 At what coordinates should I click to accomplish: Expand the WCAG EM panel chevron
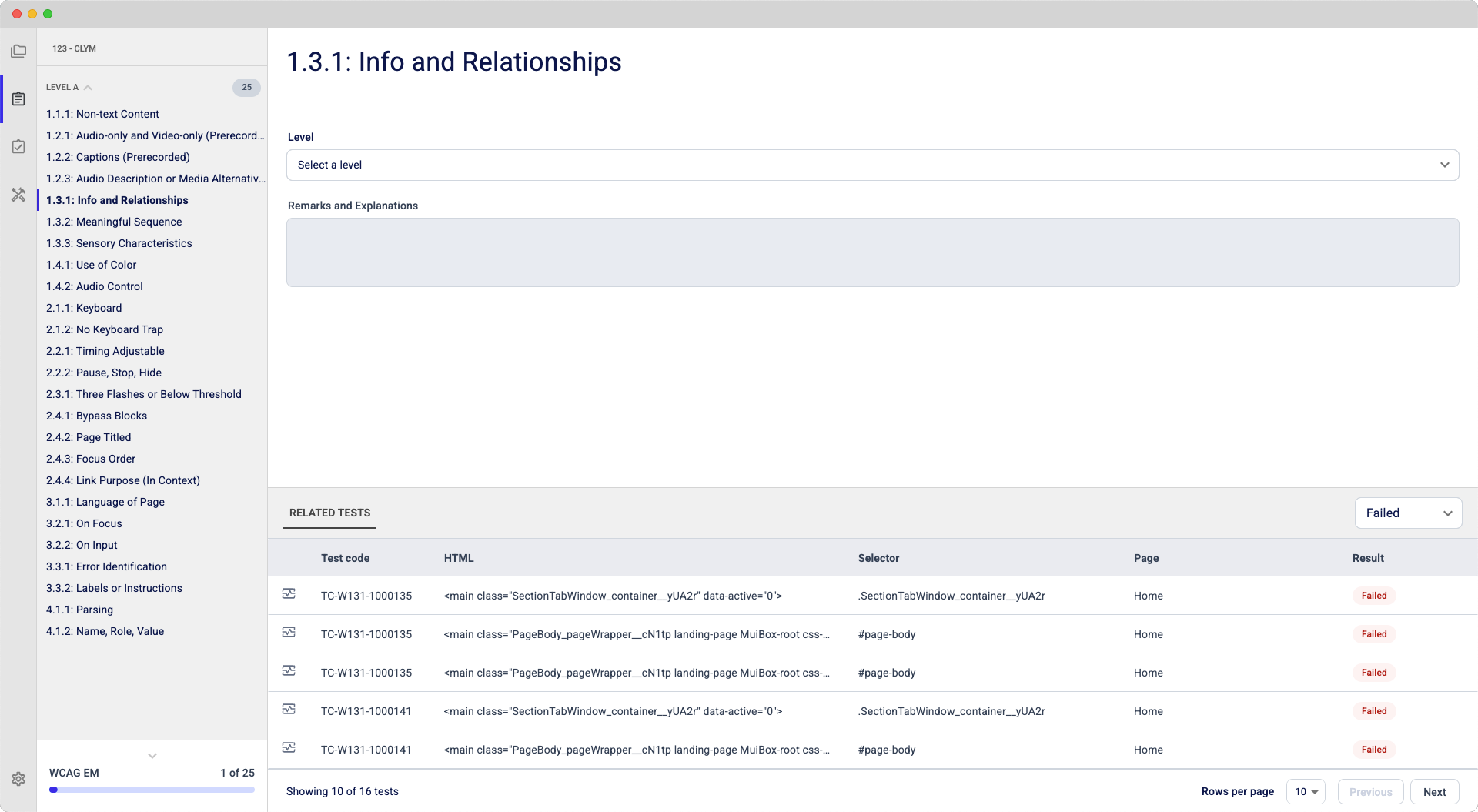click(x=152, y=756)
